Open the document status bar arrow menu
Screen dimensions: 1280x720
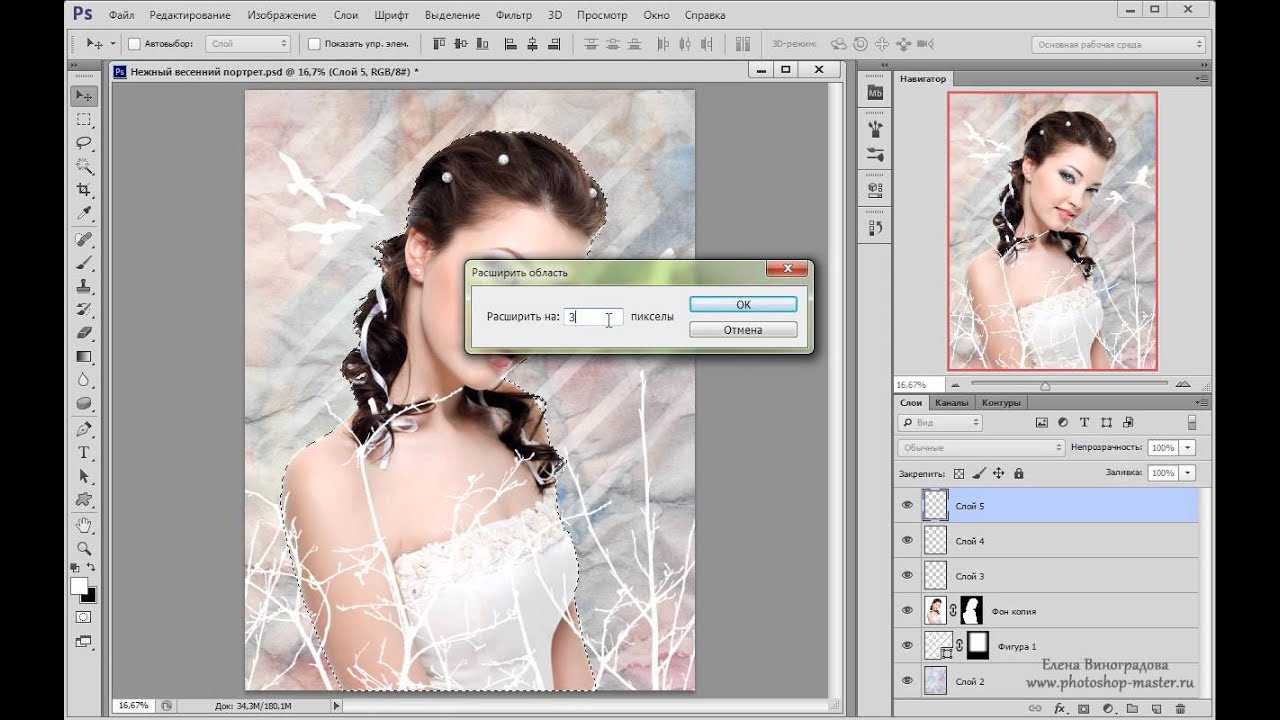pos(336,706)
